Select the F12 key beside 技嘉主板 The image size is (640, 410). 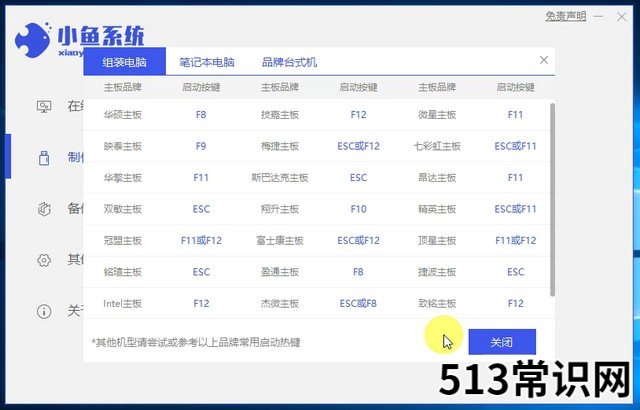coord(358,115)
